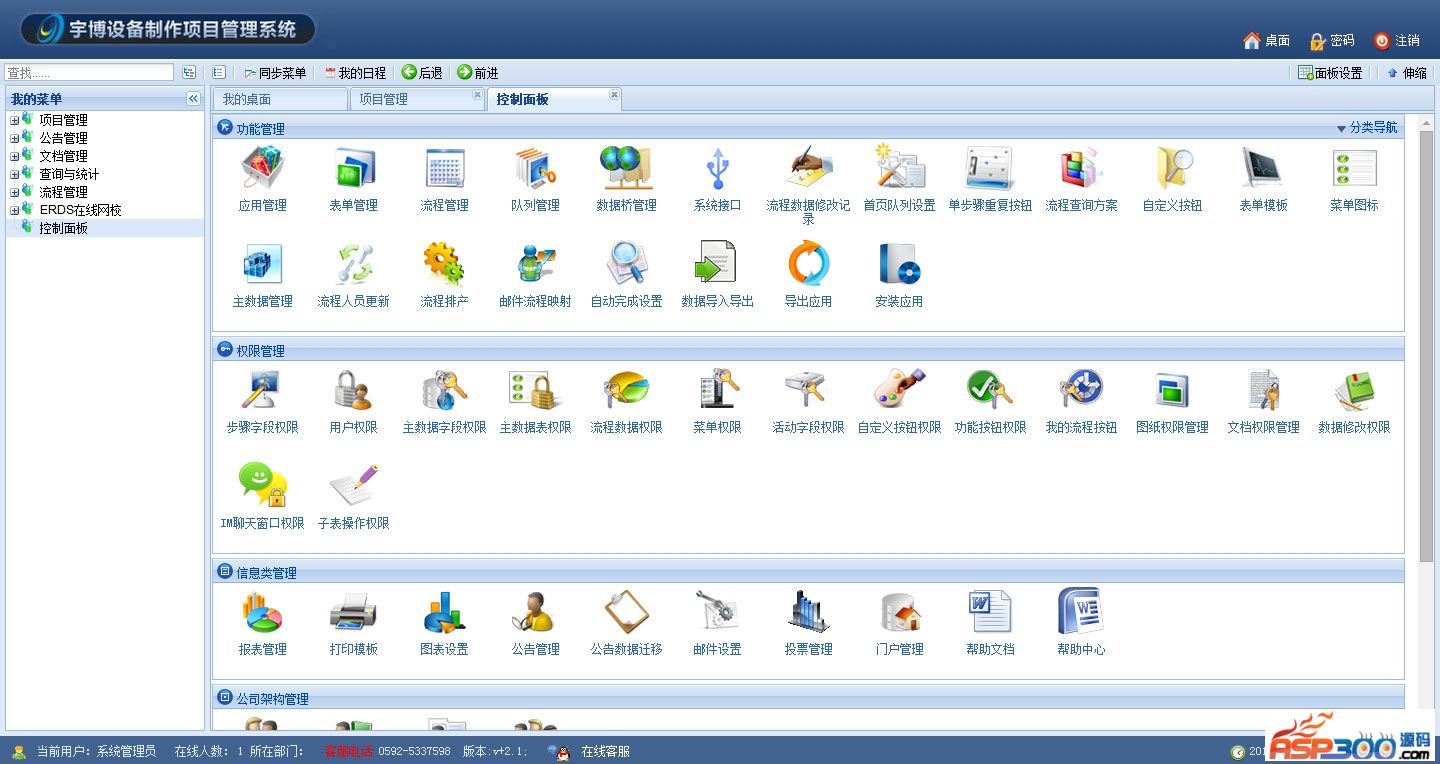Open 投票管理 icon

tap(808, 612)
